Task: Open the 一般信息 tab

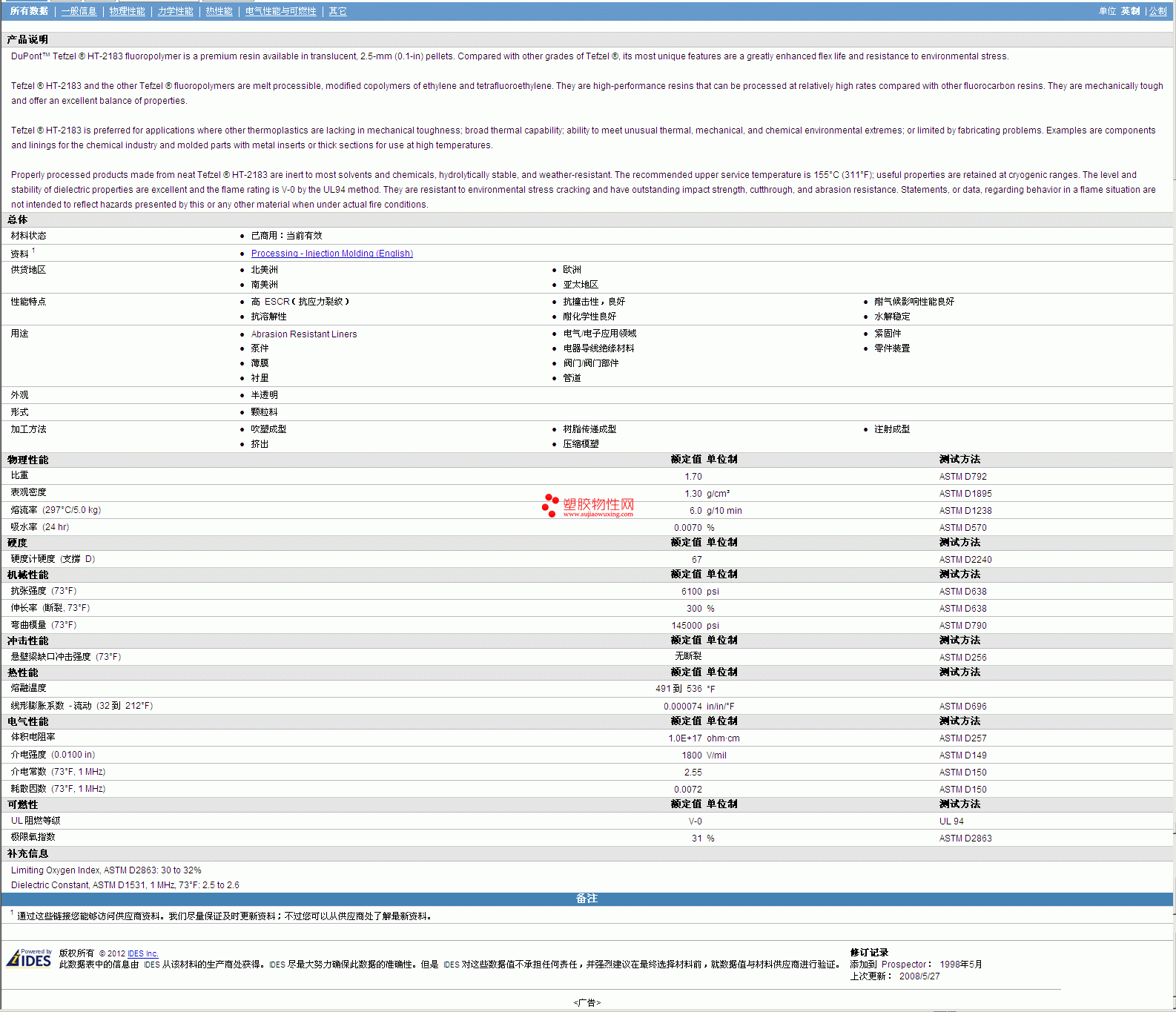Action: point(79,11)
